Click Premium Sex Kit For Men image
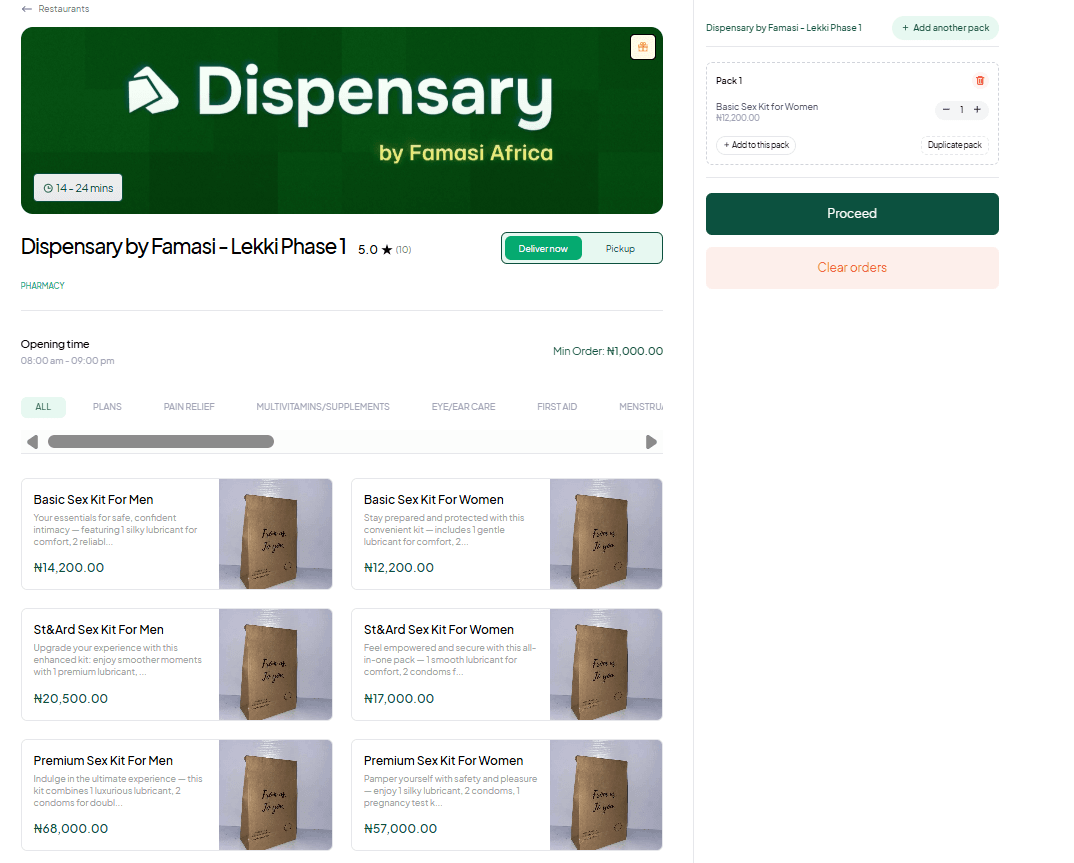This screenshot has width=1074, height=863. [275, 795]
